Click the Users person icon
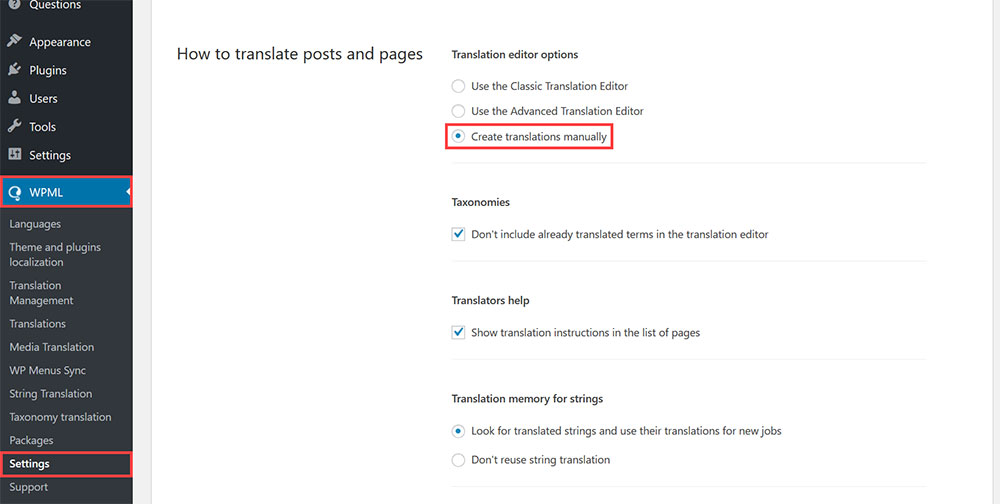The image size is (1000, 504). click(14, 98)
